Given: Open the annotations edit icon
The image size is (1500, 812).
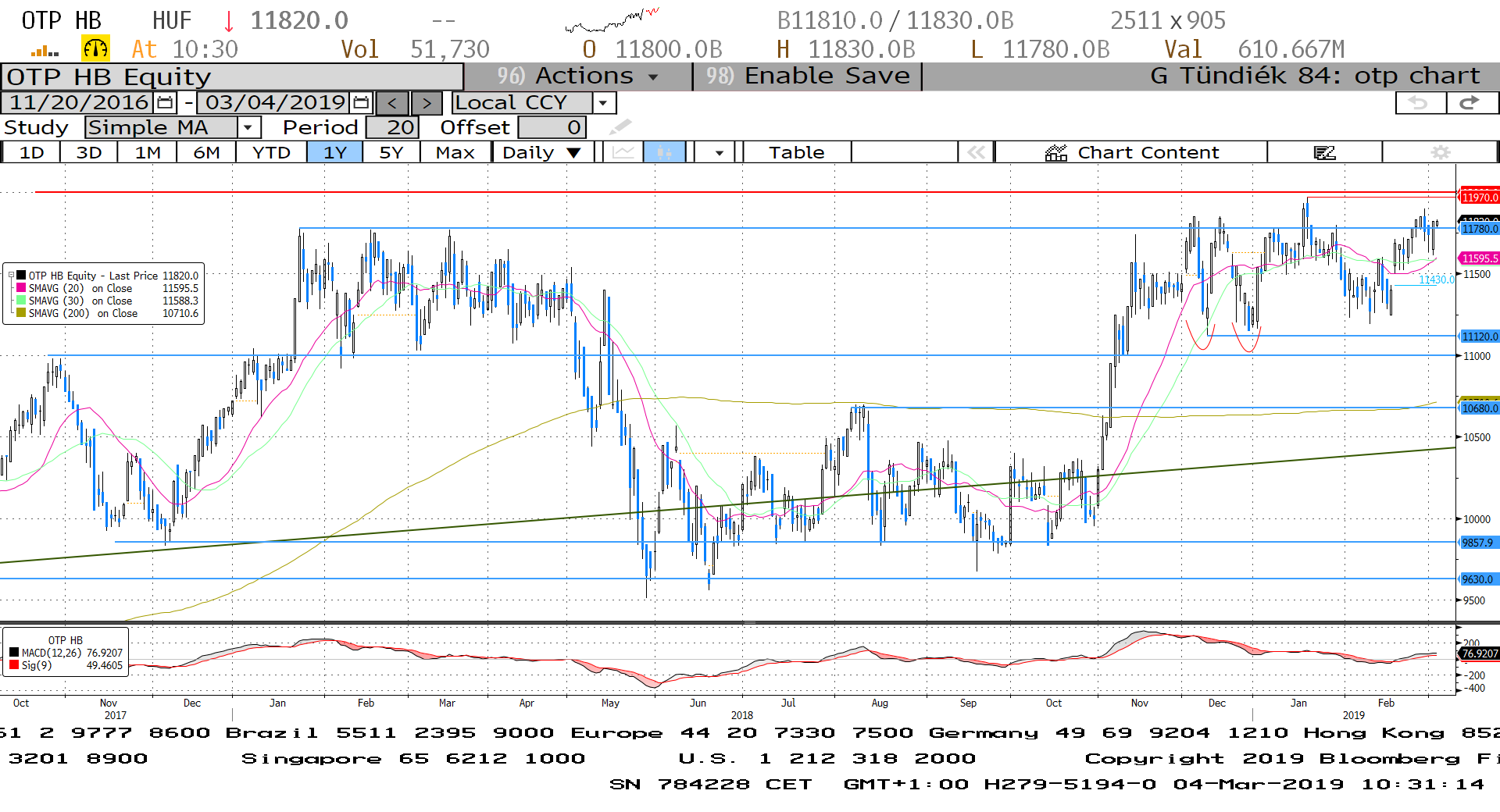Looking at the screenshot, I should [1325, 152].
